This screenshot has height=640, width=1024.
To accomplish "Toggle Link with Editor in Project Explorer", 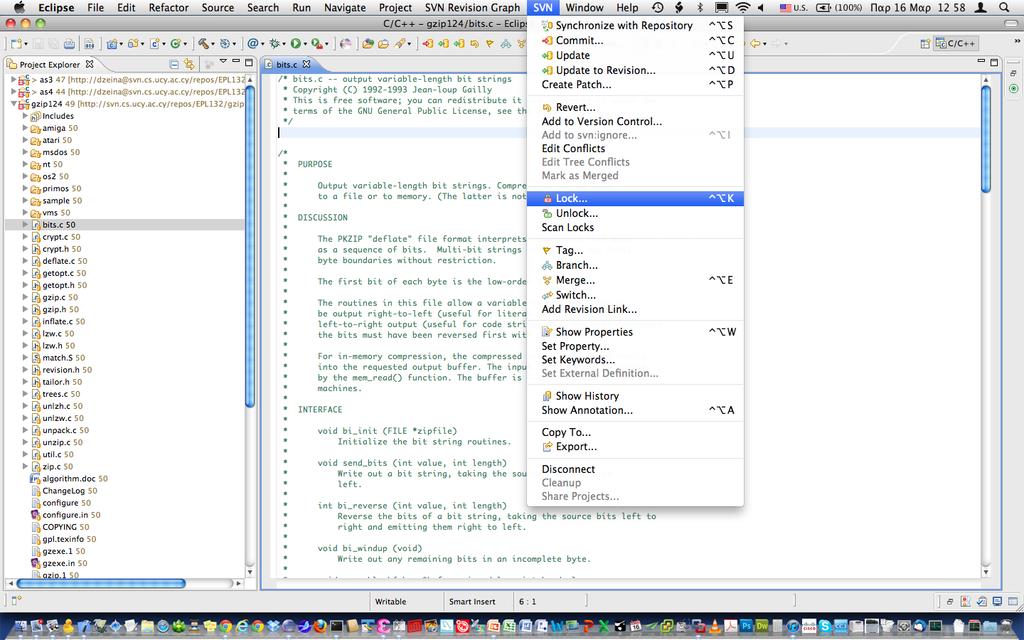I will pos(189,64).
